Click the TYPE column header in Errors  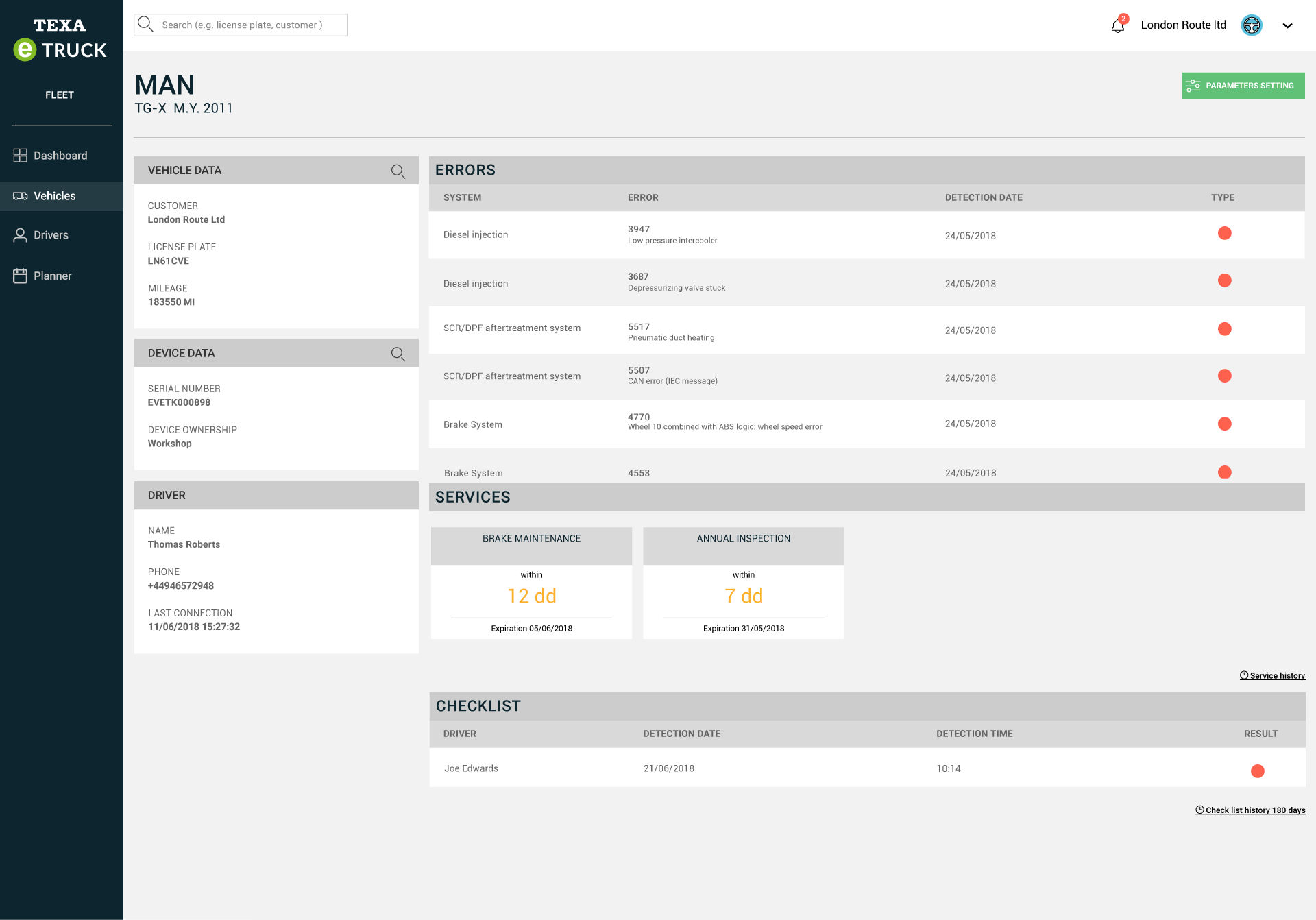pyautogui.click(x=1223, y=197)
